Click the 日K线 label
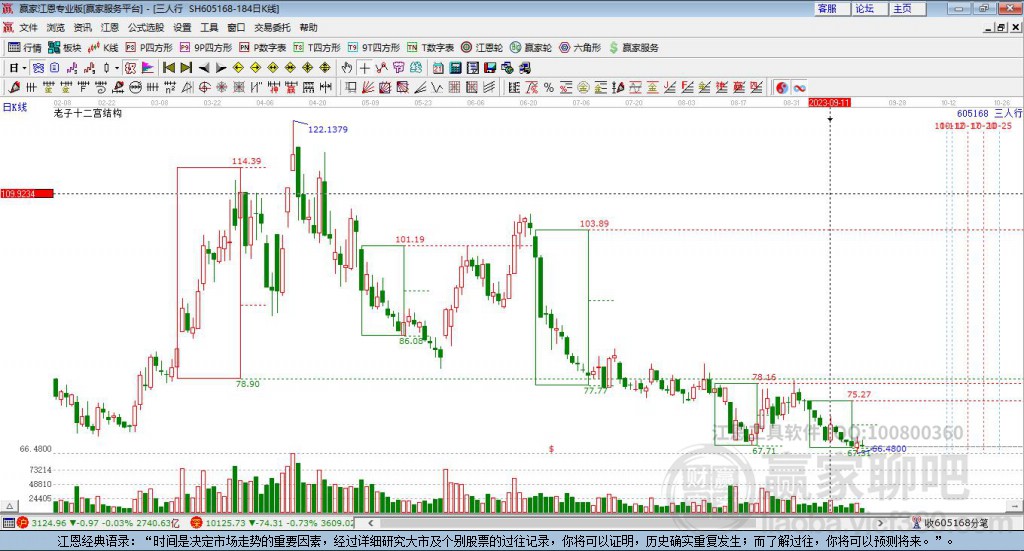This screenshot has height=551, width=1024. coord(15,107)
